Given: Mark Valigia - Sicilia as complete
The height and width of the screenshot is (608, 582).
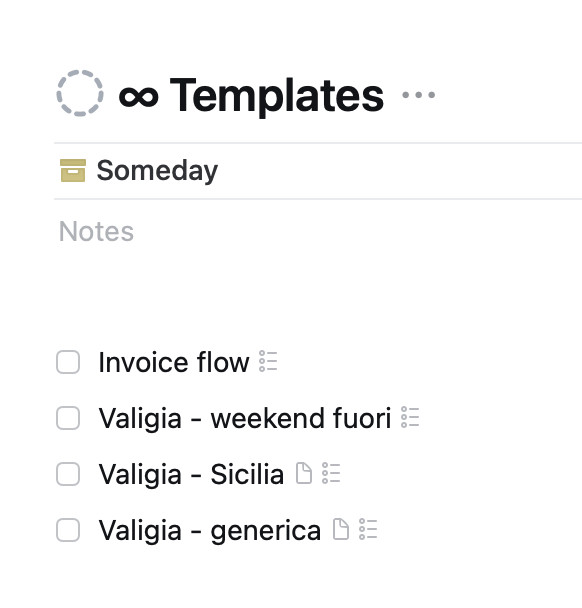Looking at the screenshot, I should click(68, 474).
